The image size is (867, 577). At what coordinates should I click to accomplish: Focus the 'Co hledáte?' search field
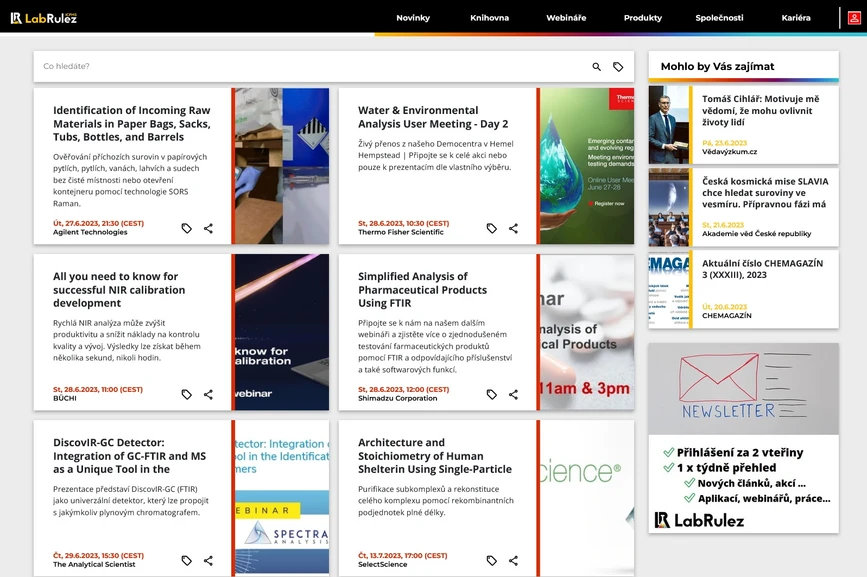point(310,66)
